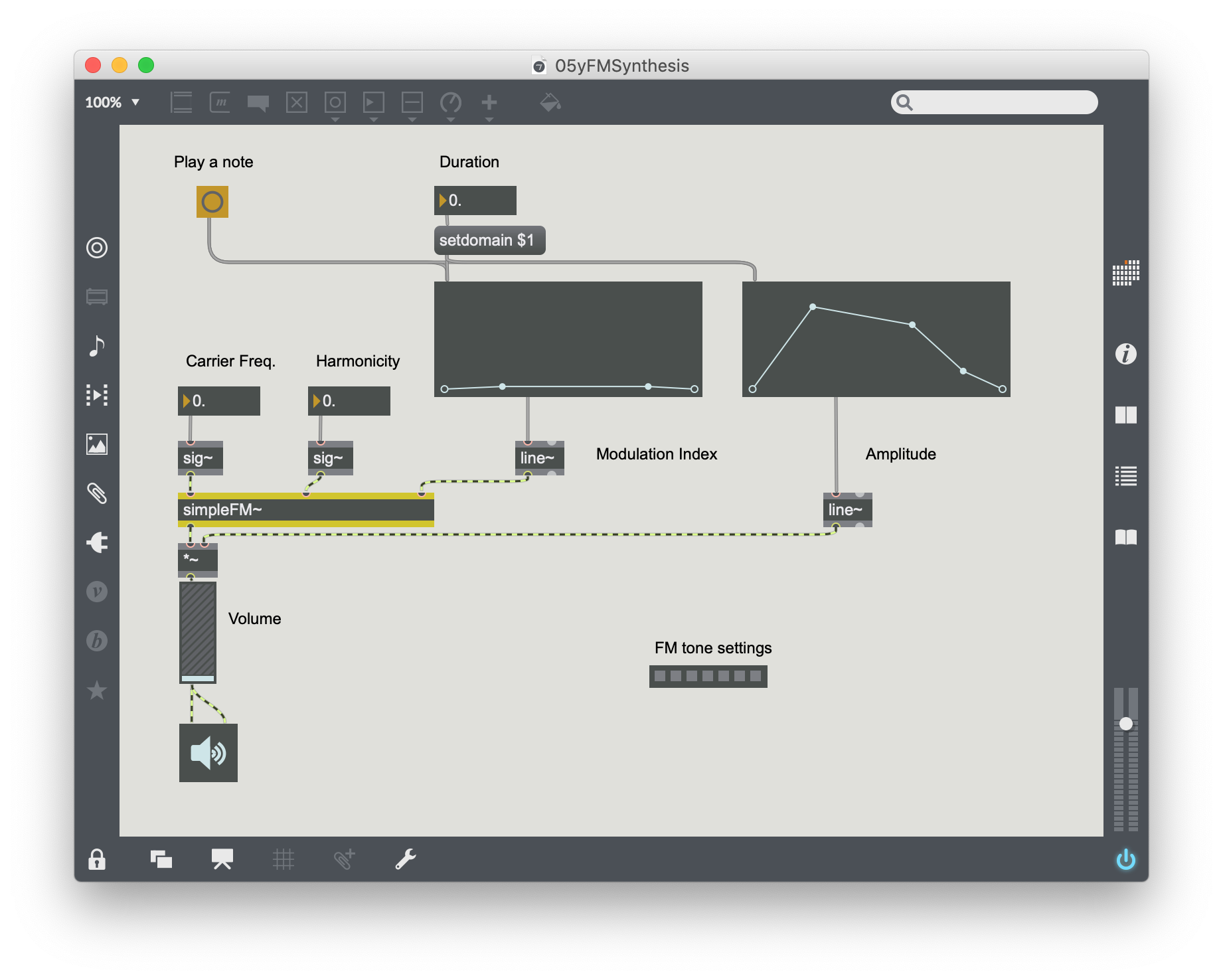1223x980 pixels.
Task: Toggle snap-to-objects paperclip icon
Action: 344,859
